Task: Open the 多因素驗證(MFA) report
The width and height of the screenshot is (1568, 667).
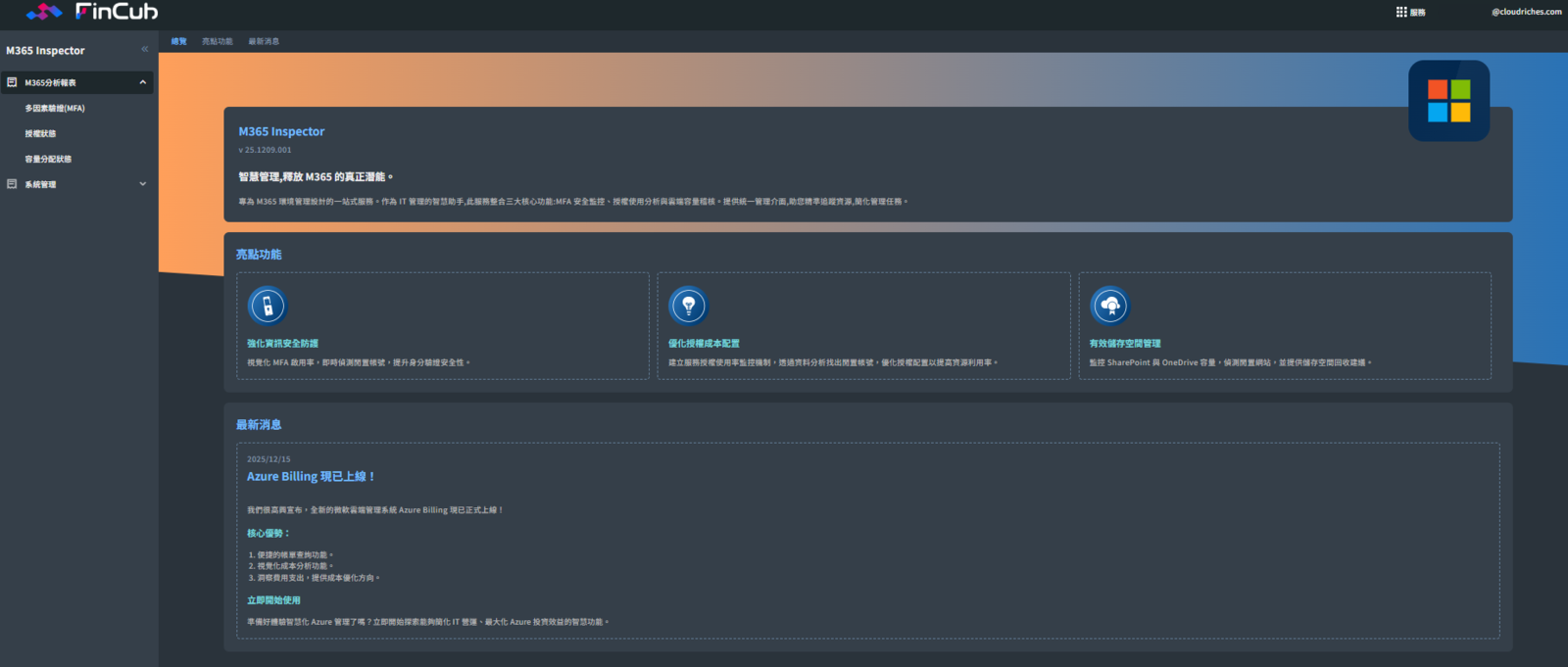Action: [55, 108]
